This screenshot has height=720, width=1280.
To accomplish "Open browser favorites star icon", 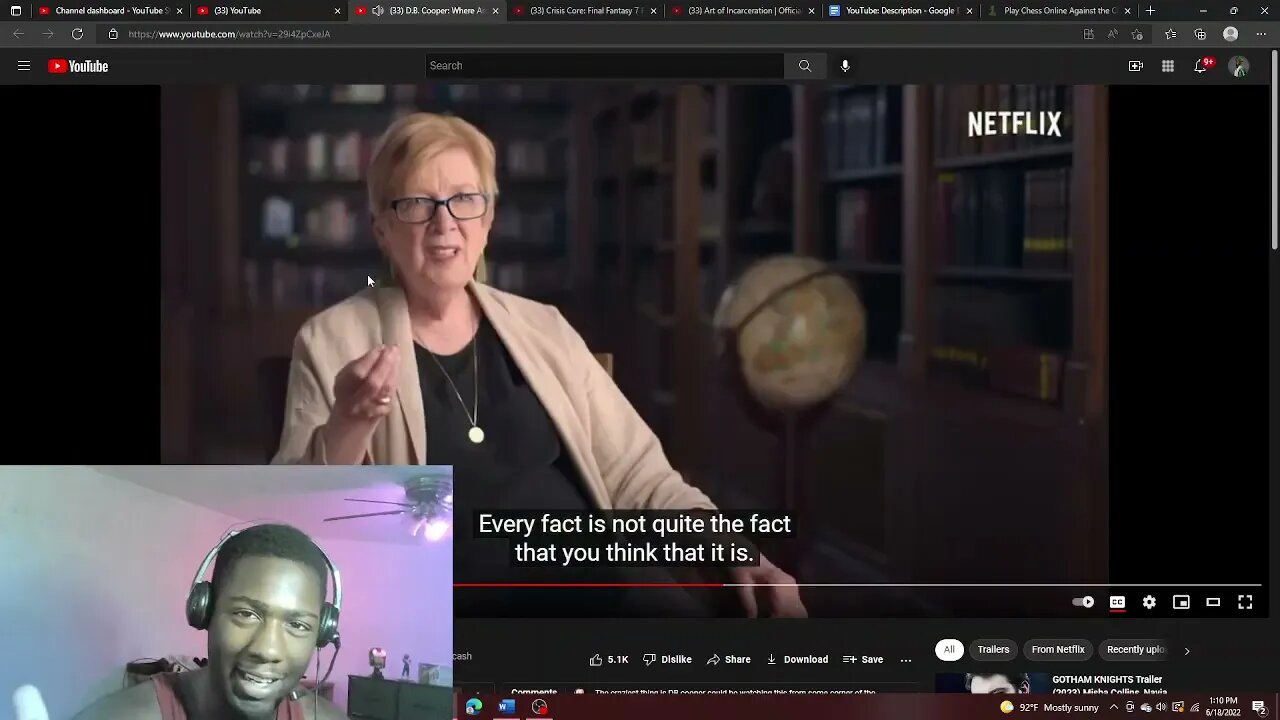I will coord(1170,34).
